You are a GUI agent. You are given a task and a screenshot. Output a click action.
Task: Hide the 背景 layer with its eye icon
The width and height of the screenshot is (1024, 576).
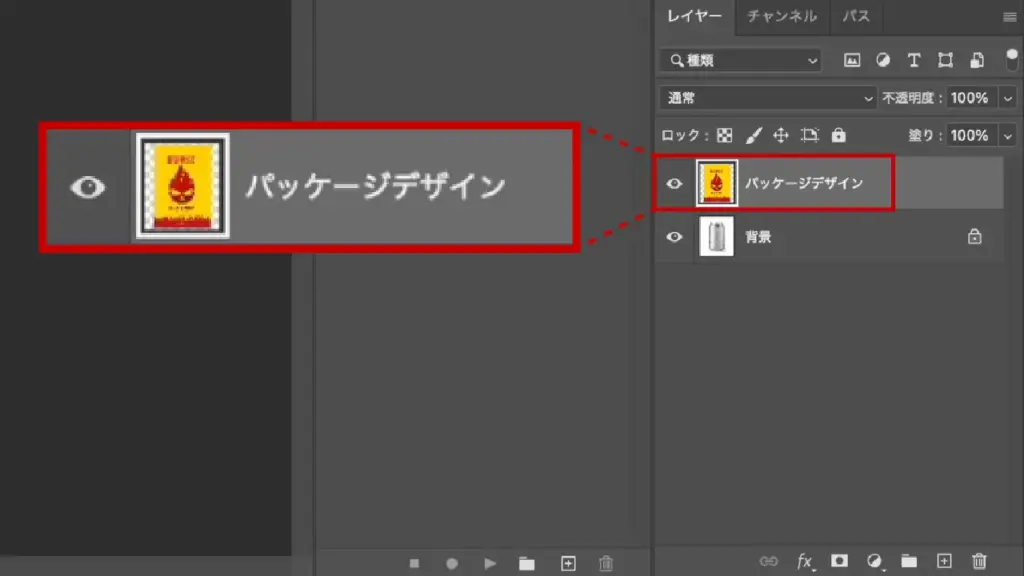pyautogui.click(x=675, y=237)
